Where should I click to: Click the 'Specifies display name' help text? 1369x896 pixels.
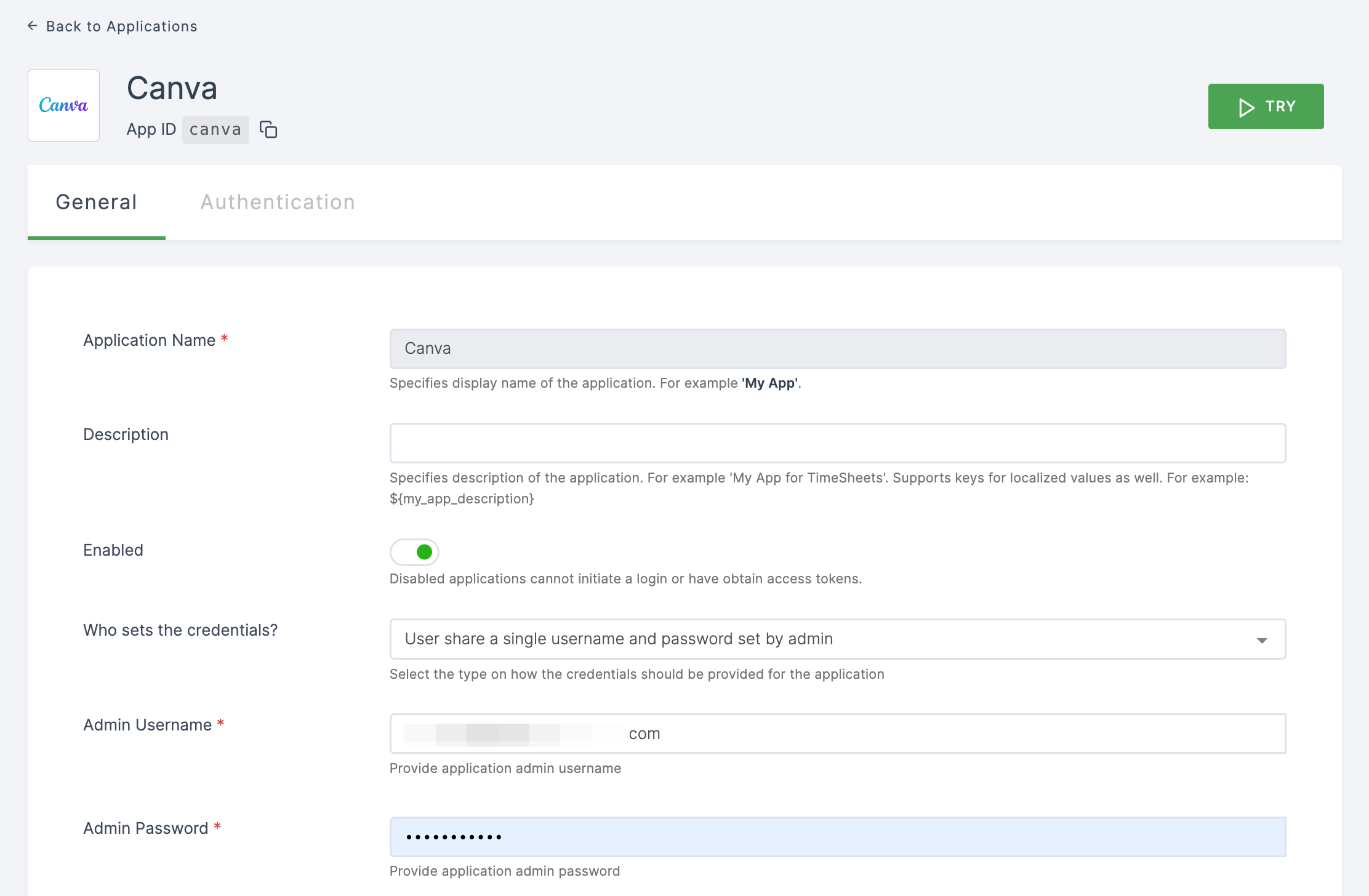coord(595,383)
